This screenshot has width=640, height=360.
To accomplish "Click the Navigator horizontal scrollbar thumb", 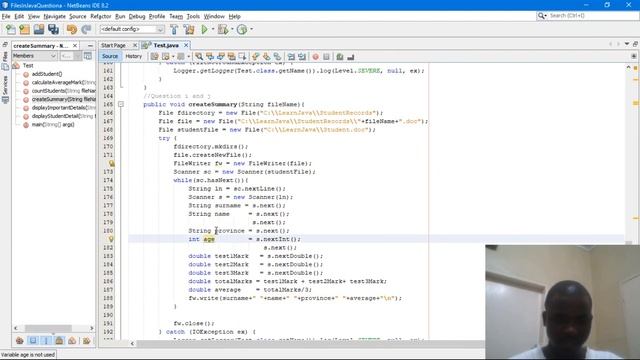I will tap(48, 328).
